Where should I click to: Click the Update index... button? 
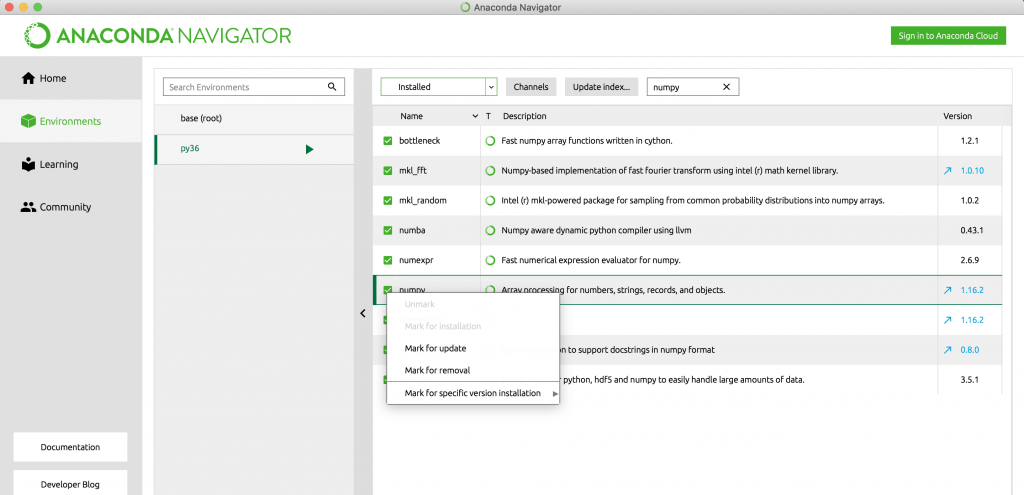[601, 87]
